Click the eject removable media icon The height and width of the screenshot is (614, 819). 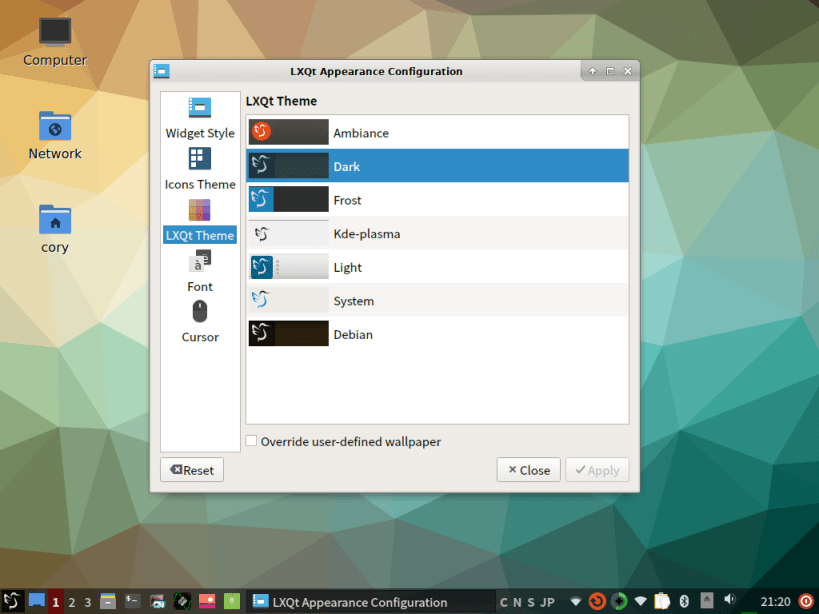click(x=707, y=601)
